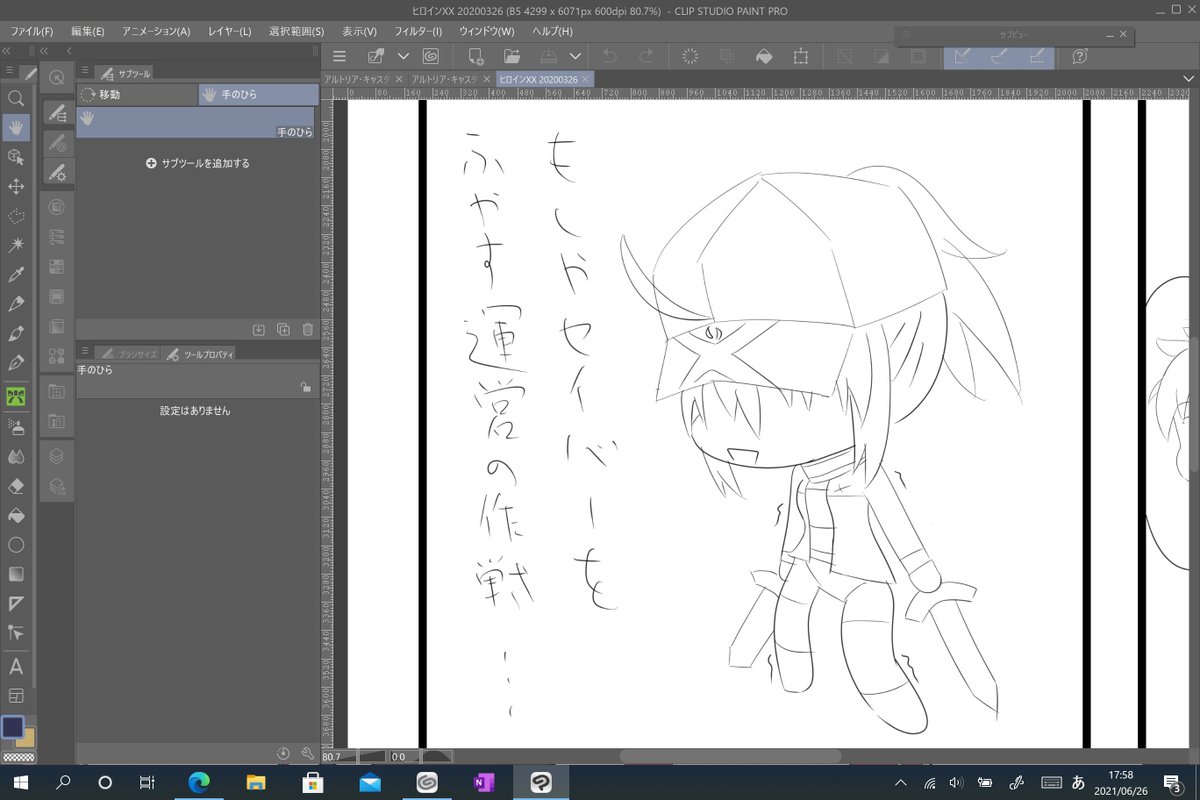Select the Gradient square tool
The image size is (1200, 800).
16,574
